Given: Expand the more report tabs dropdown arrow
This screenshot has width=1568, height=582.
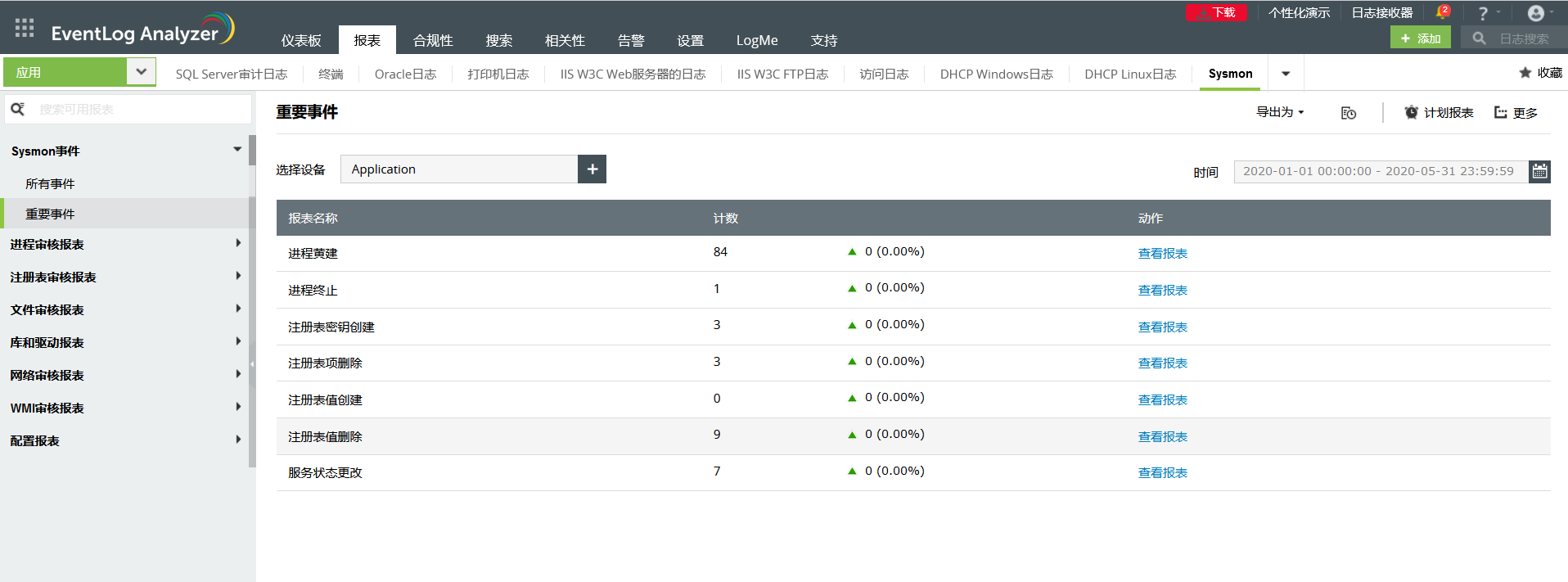Looking at the screenshot, I should (x=1286, y=74).
